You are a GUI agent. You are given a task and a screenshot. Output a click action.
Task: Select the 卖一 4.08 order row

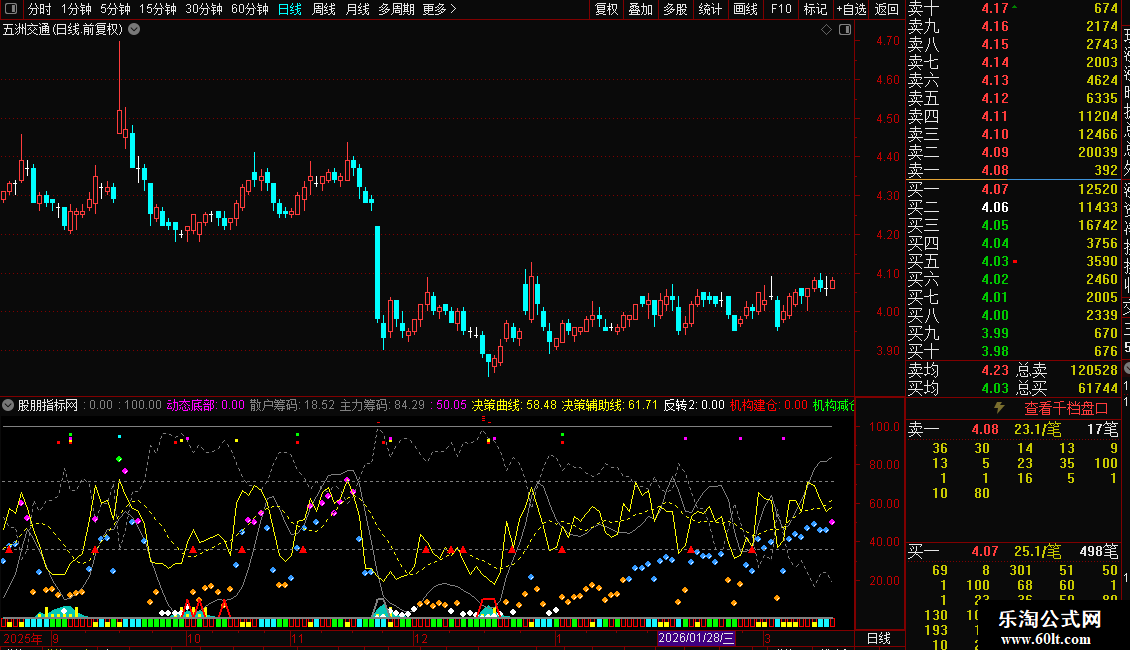pos(1013,170)
